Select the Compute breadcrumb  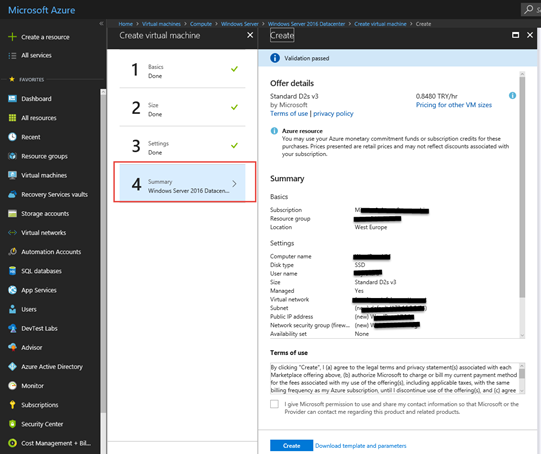201,24
